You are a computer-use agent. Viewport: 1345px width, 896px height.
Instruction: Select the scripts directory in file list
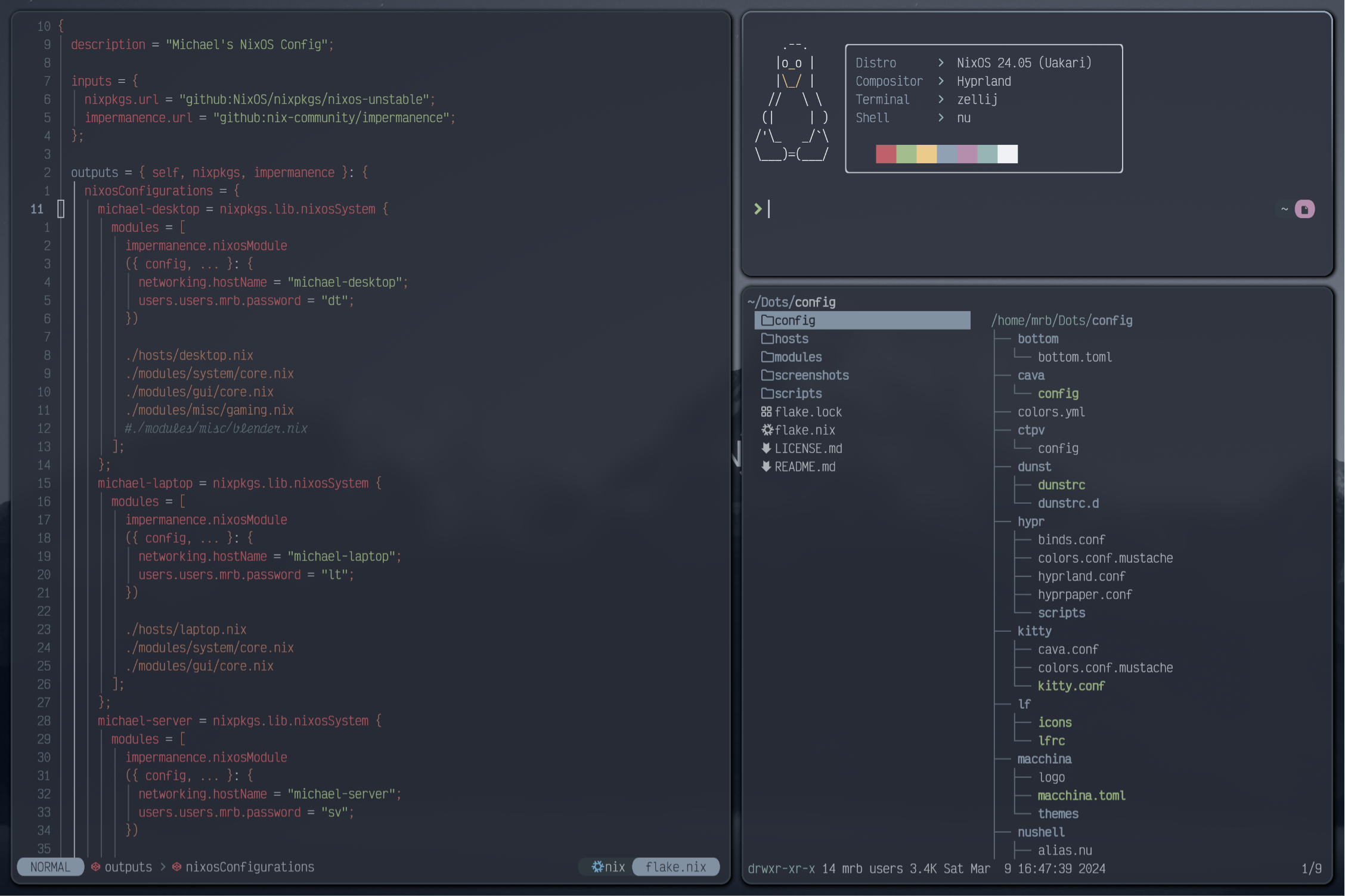coord(798,393)
